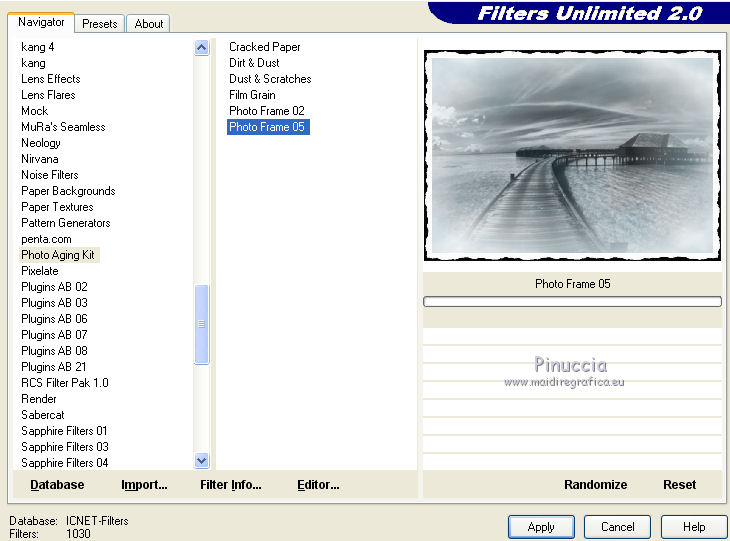Open the Presets tab

(100, 24)
